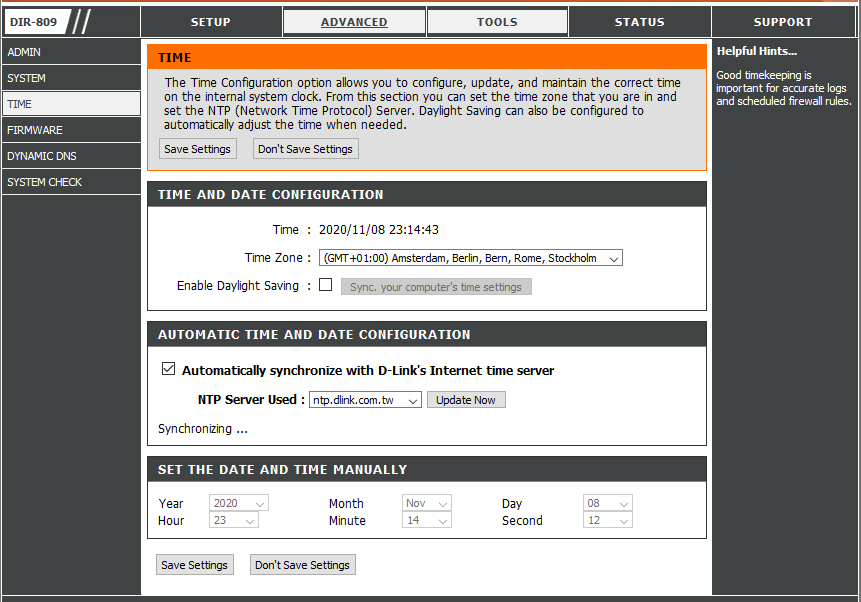The width and height of the screenshot is (861, 602).
Task: Open the Minute dropdown
Action: pyautogui.click(x=427, y=520)
